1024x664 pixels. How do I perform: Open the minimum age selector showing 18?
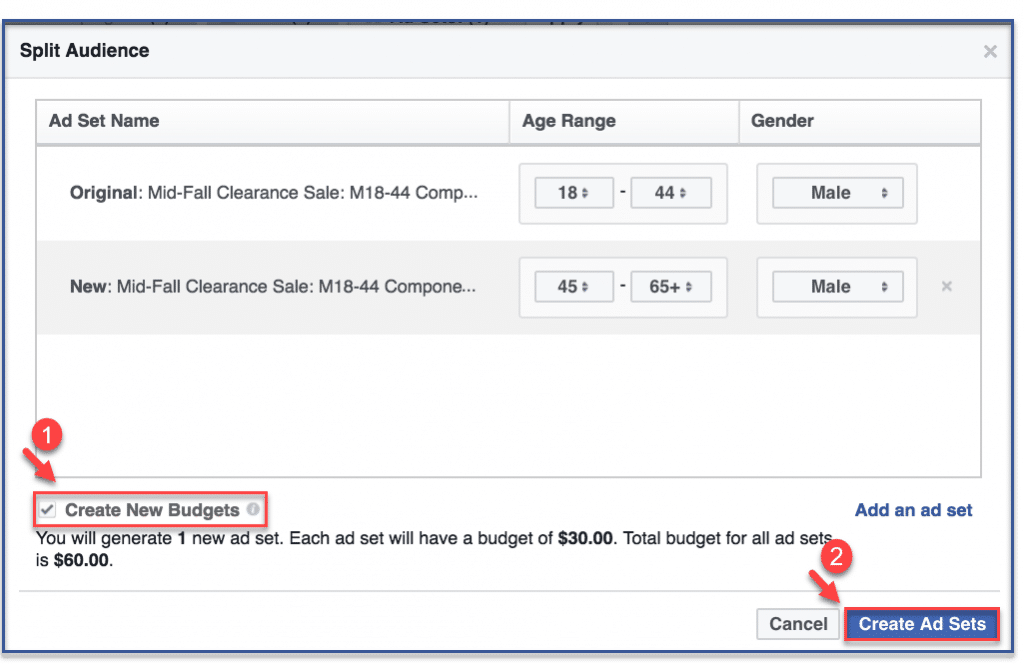point(573,192)
